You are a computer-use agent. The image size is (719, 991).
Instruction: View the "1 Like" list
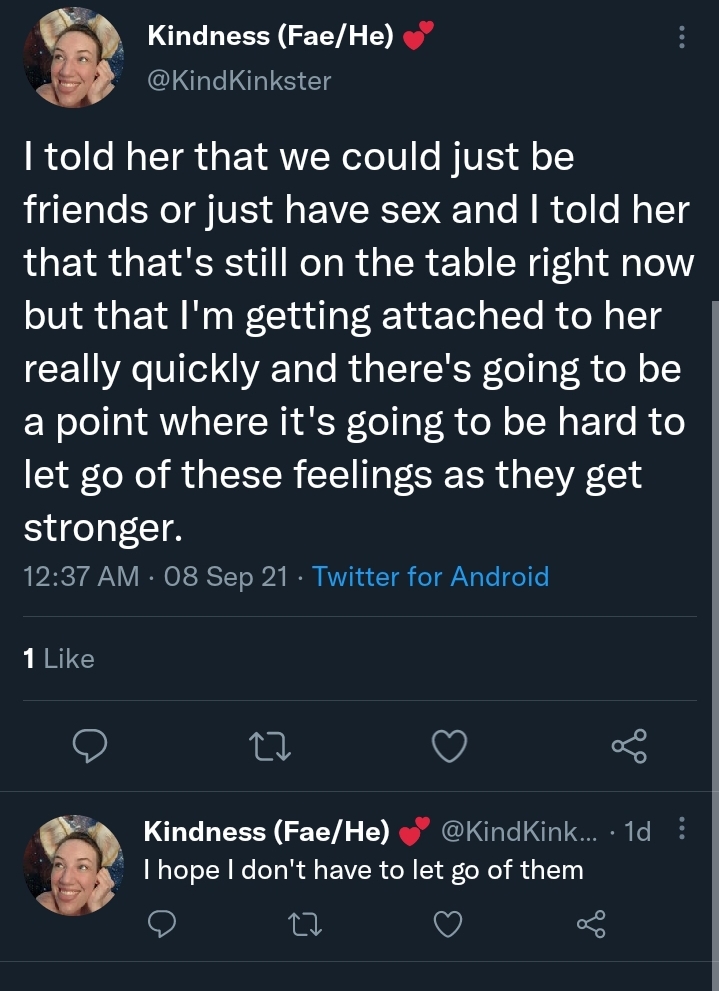tap(59, 659)
